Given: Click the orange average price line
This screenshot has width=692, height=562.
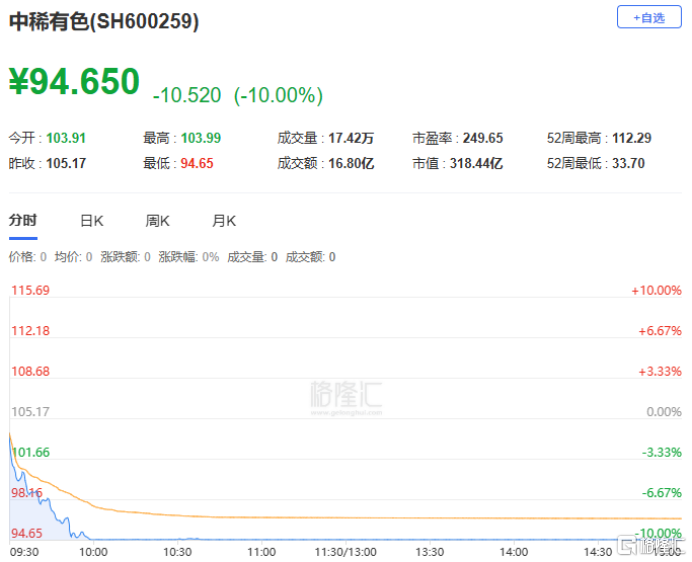Looking at the screenshot, I should click(x=300, y=517).
